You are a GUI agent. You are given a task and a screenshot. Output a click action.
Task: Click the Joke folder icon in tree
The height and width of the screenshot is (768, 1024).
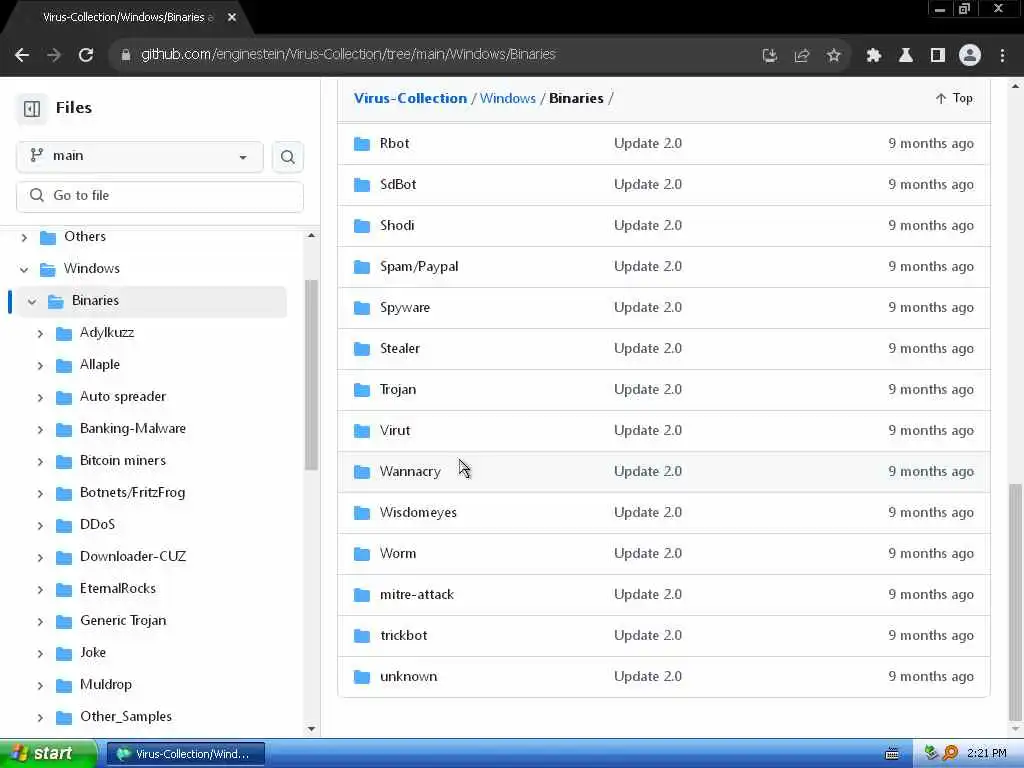click(64, 653)
